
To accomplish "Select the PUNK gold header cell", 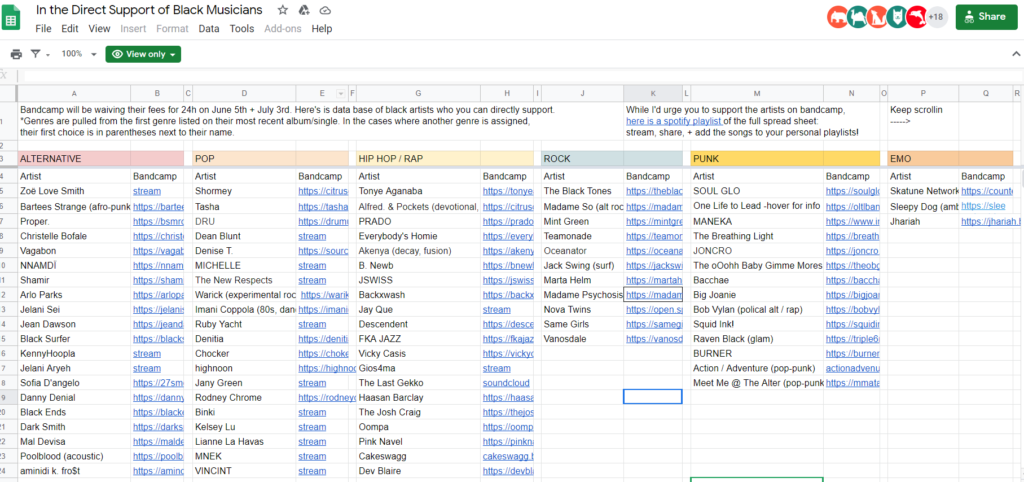I will point(757,159).
